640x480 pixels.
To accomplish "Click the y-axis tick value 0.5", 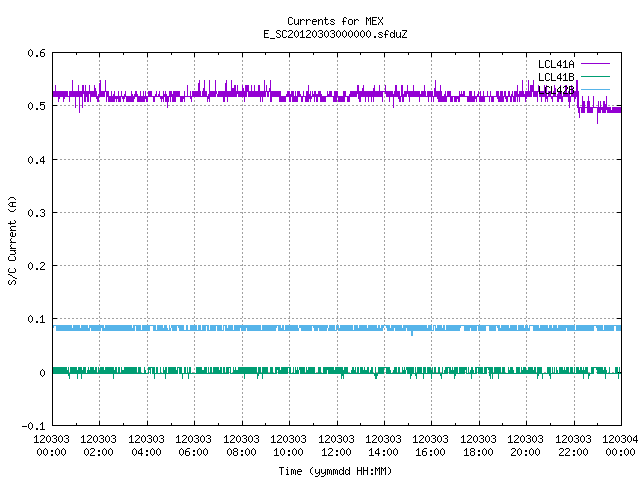I will click(x=36, y=106).
